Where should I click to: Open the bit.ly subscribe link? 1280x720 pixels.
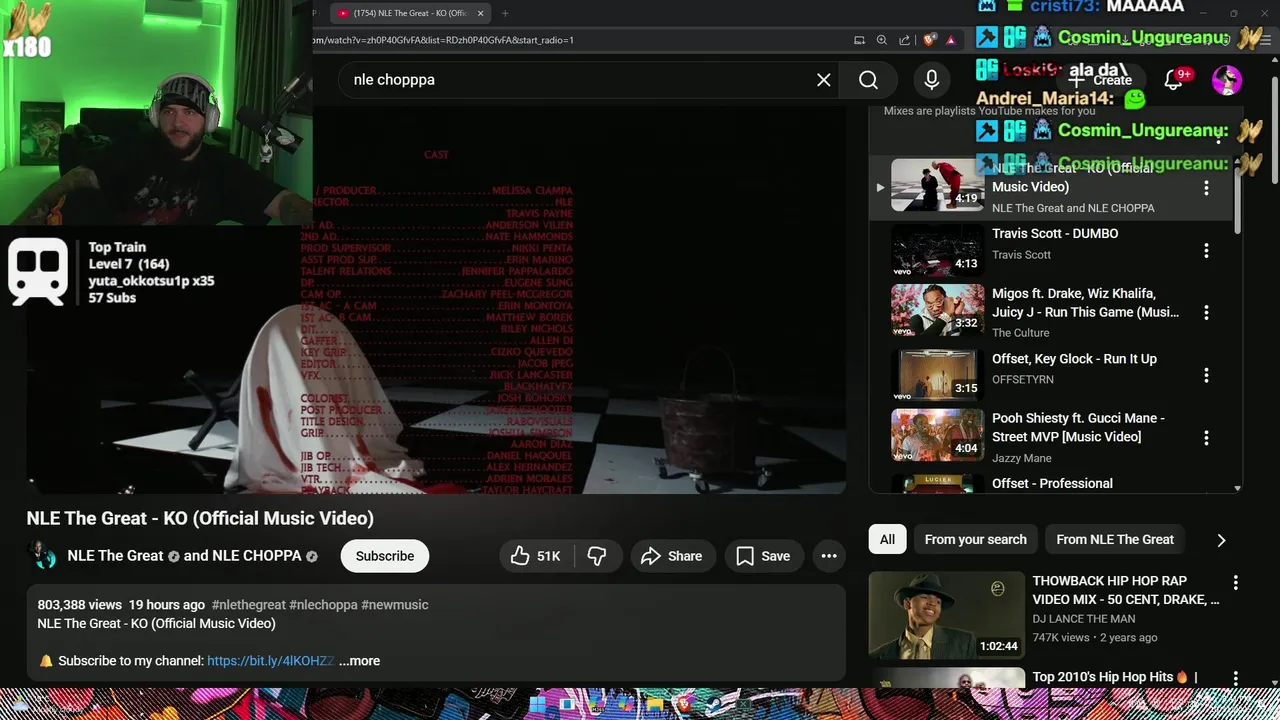point(270,661)
